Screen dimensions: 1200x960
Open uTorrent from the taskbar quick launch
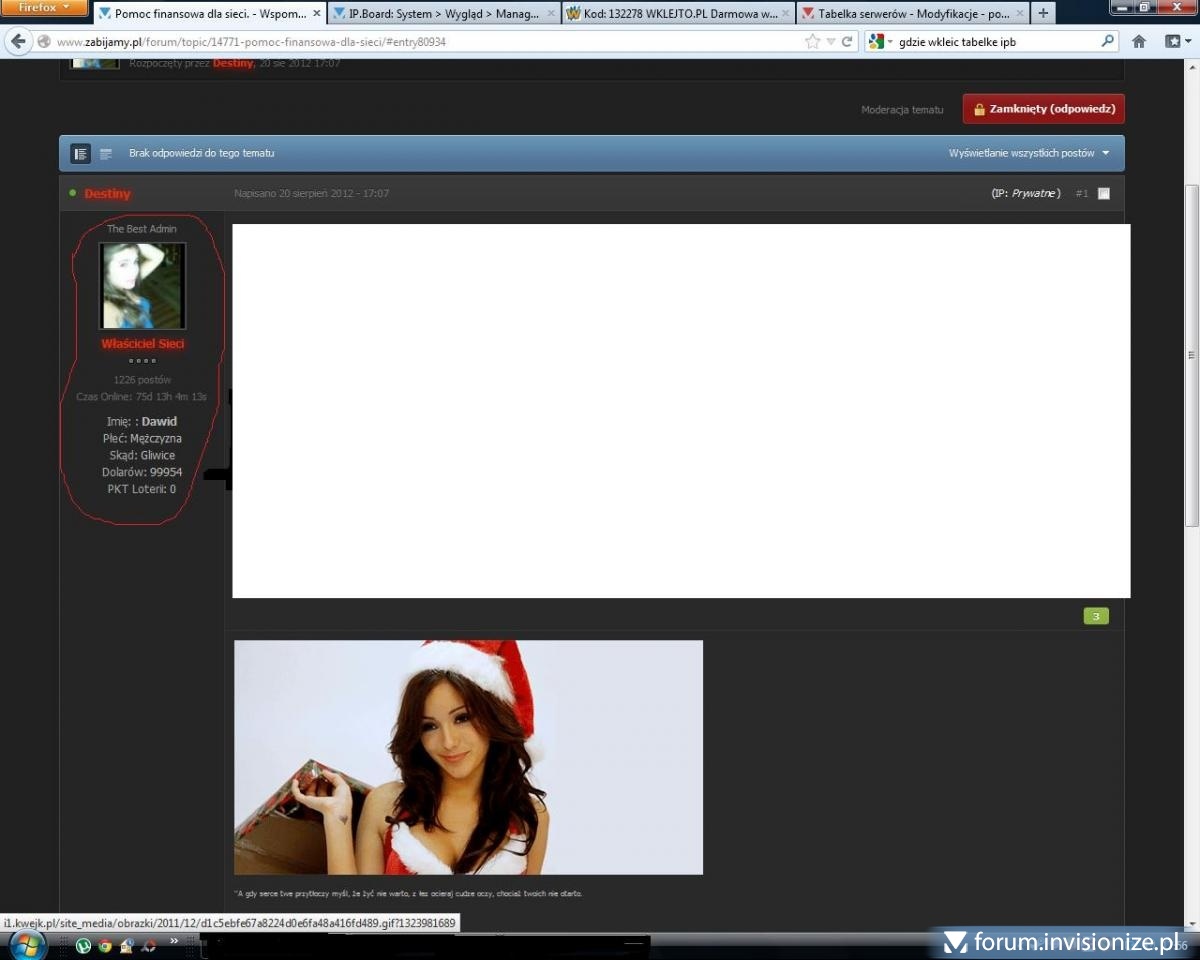83,945
